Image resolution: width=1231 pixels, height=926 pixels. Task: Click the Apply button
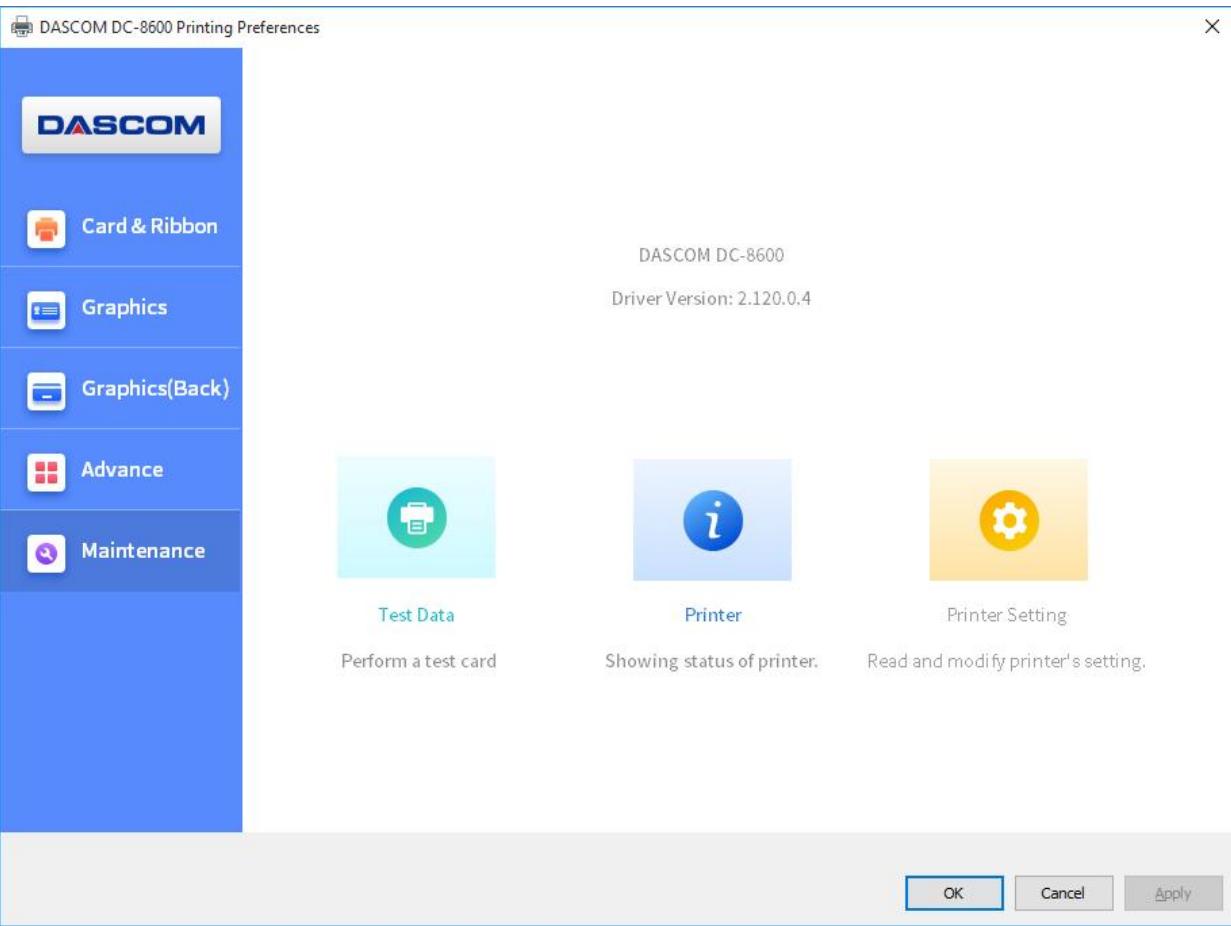(1173, 893)
